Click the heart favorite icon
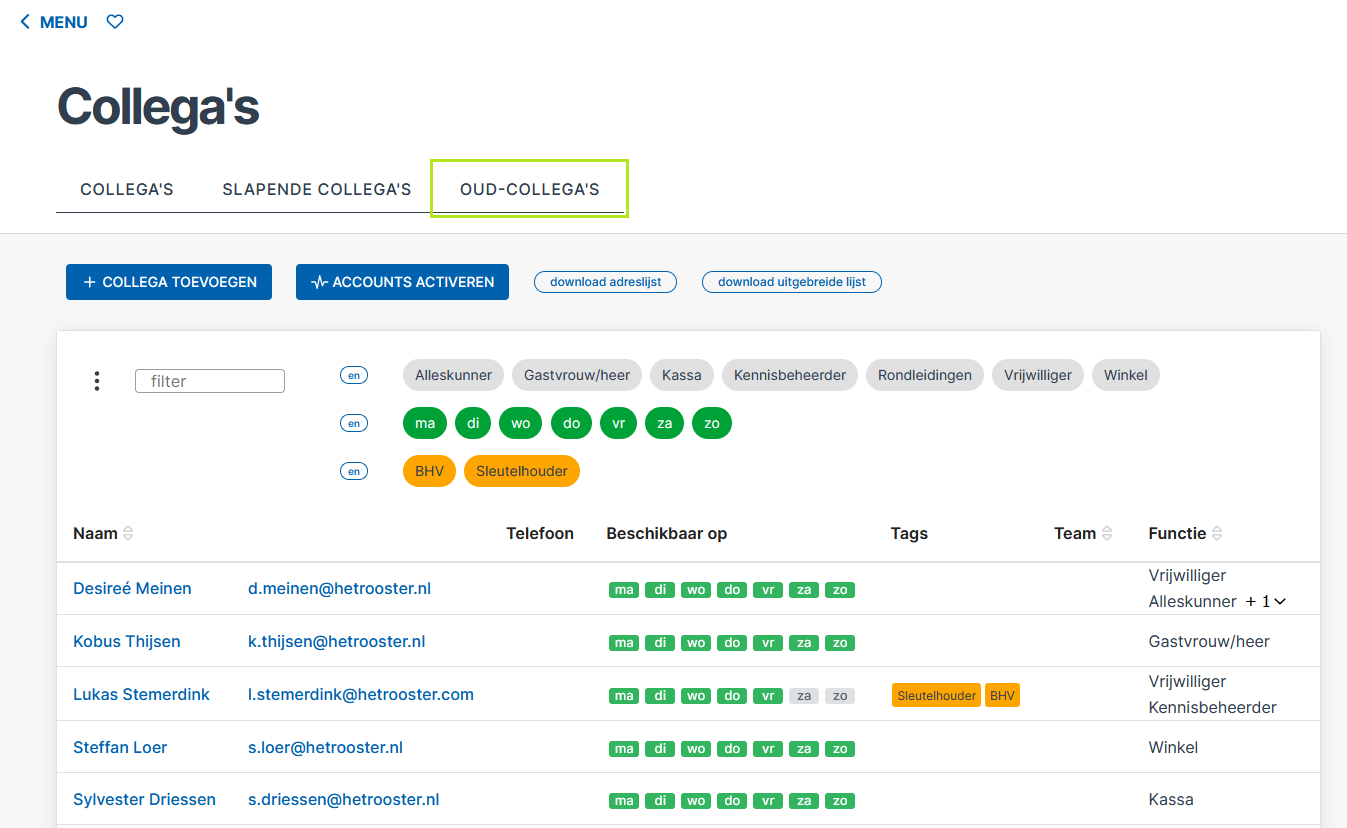The width and height of the screenshot is (1347, 828). pyautogui.click(x=115, y=21)
